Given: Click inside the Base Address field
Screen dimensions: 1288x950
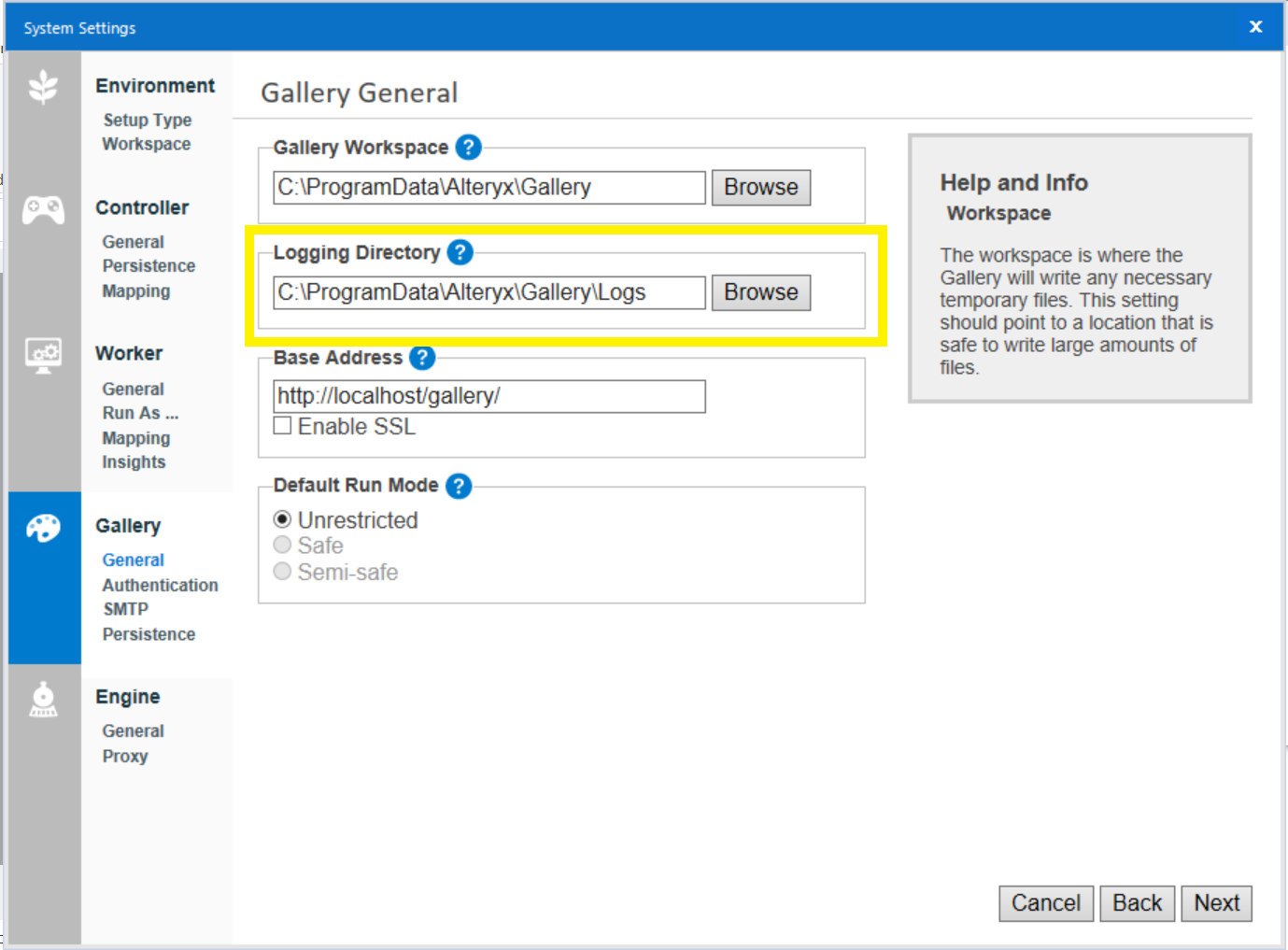Looking at the screenshot, I should click(x=488, y=396).
